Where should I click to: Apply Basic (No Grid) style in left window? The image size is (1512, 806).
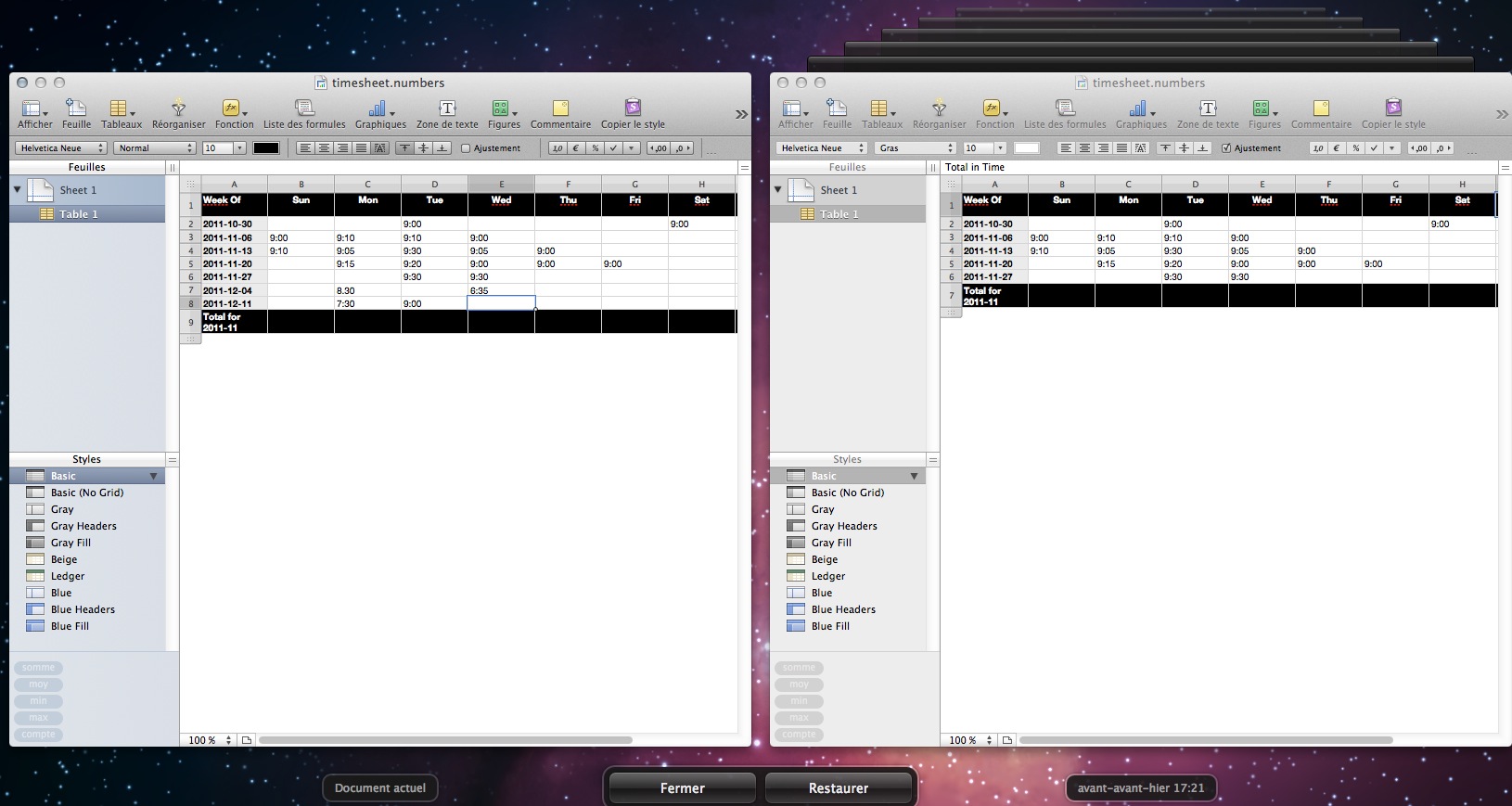coord(87,493)
